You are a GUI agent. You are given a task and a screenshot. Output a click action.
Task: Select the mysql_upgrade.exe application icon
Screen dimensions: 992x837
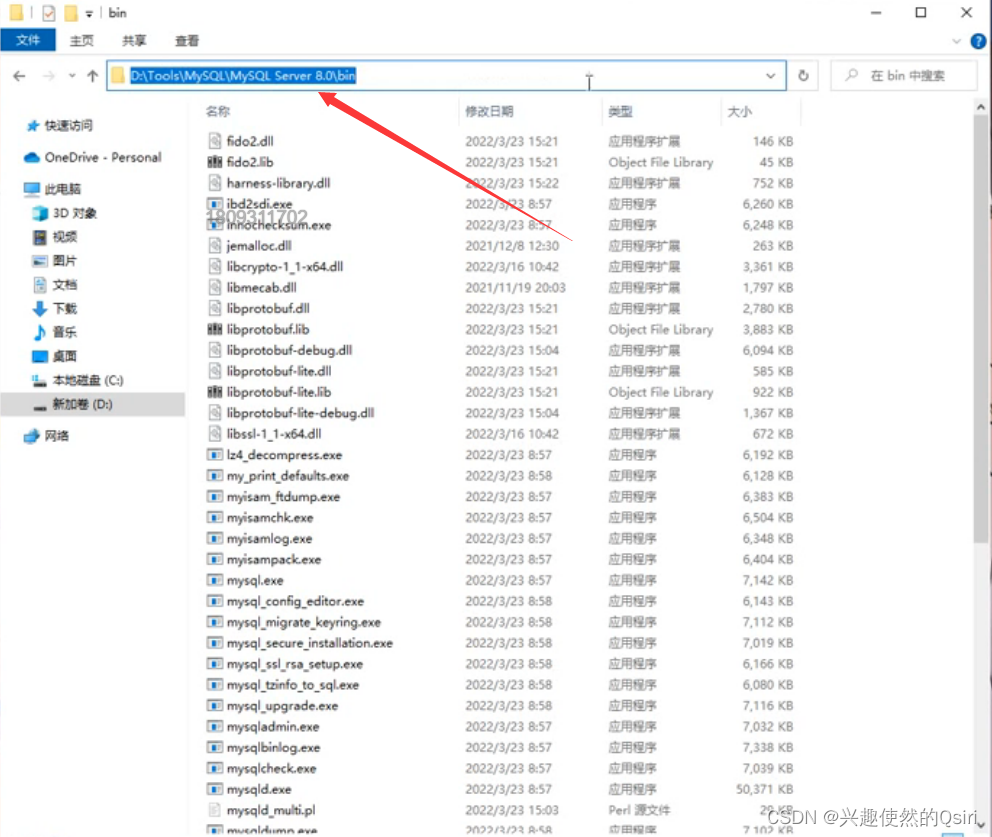coord(215,705)
